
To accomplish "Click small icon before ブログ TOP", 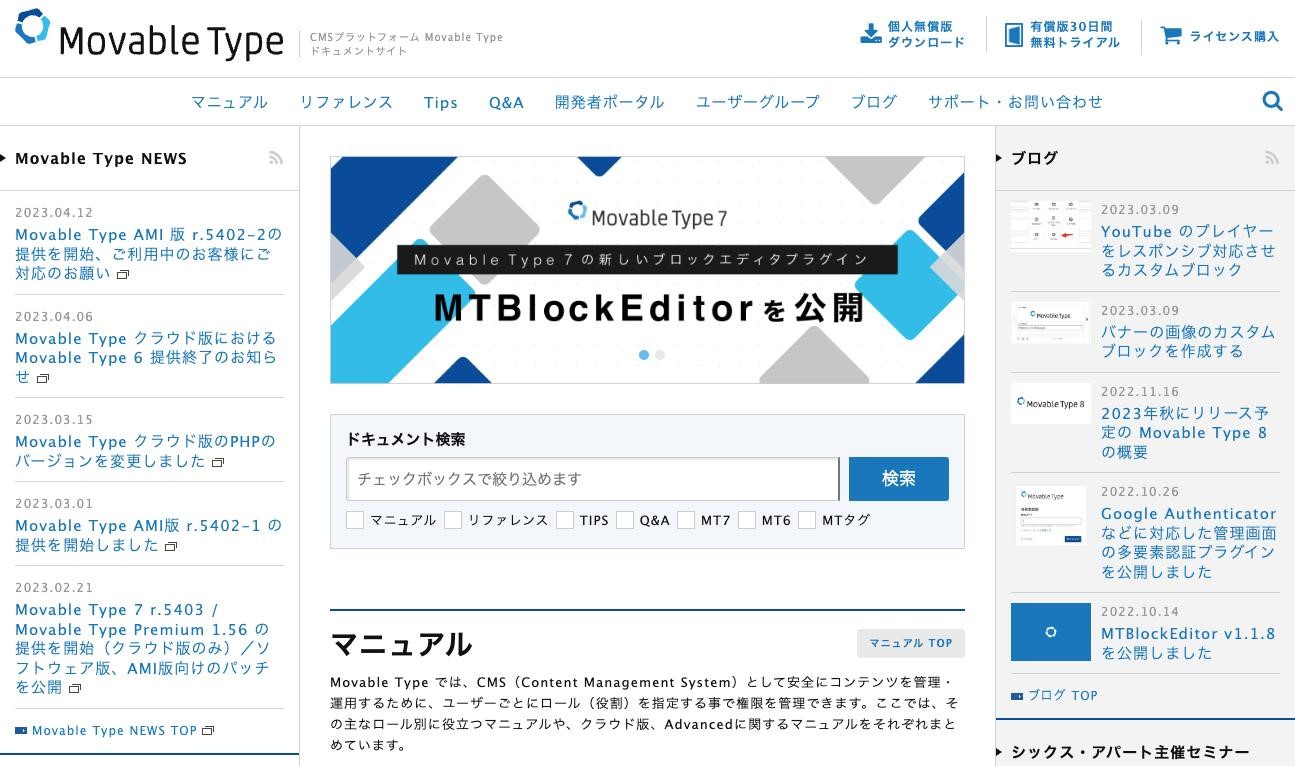I will coord(1017,696).
